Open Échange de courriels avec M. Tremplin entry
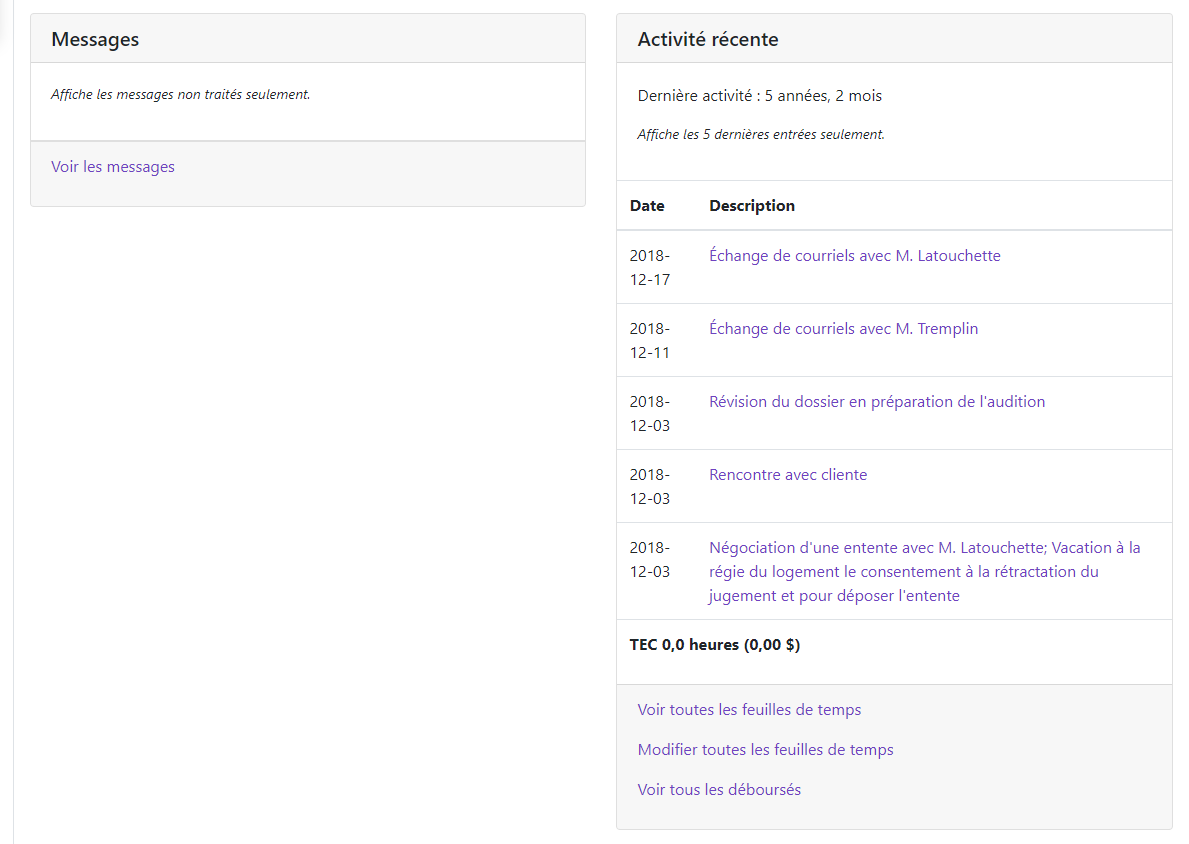The width and height of the screenshot is (1189, 844). tap(843, 329)
